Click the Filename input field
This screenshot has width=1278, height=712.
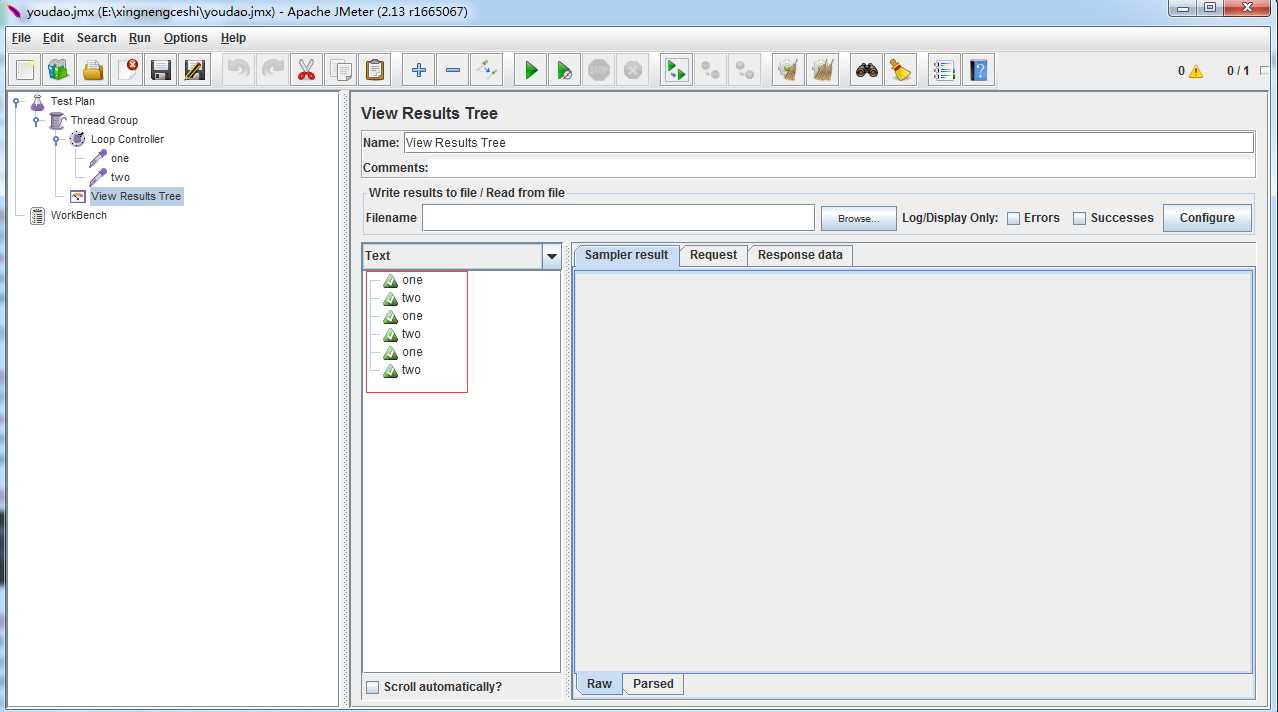[x=618, y=218]
